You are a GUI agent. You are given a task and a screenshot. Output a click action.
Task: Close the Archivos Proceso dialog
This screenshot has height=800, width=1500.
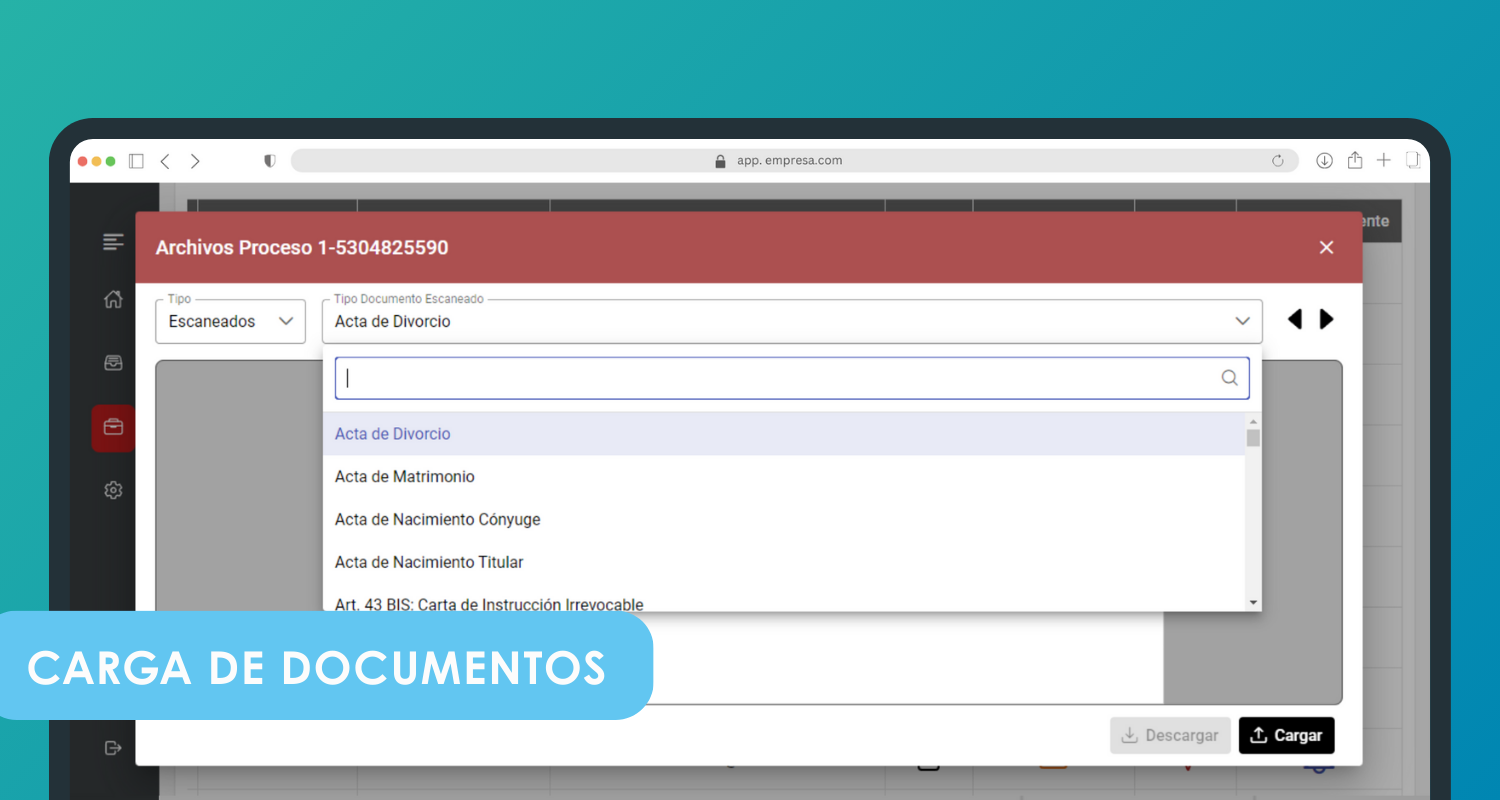(x=1326, y=247)
